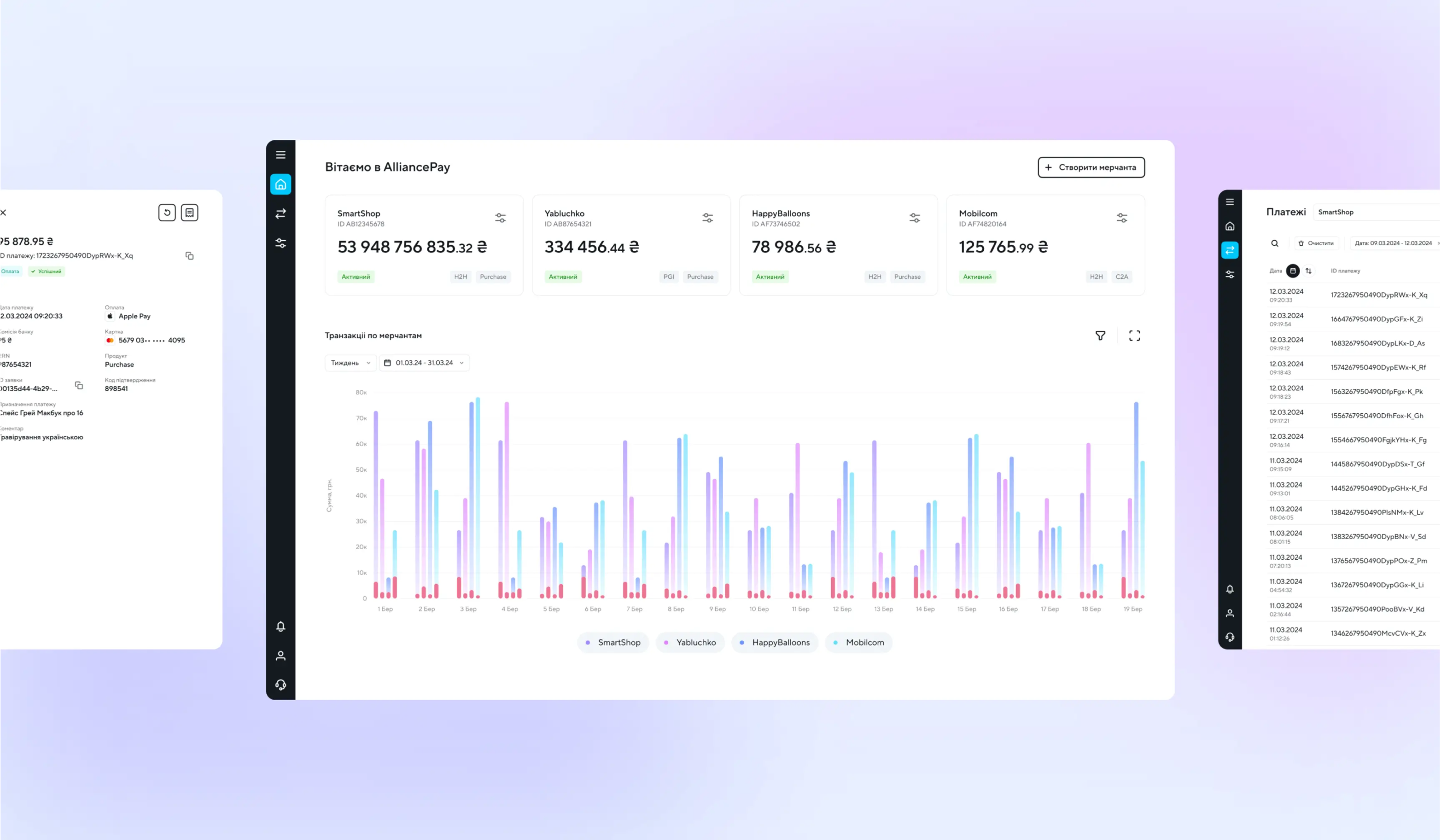Select payment row 1574267950490DypEWx-K_Rf
Image resolution: width=1440 pixels, height=840 pixels.
point(1352,367)
